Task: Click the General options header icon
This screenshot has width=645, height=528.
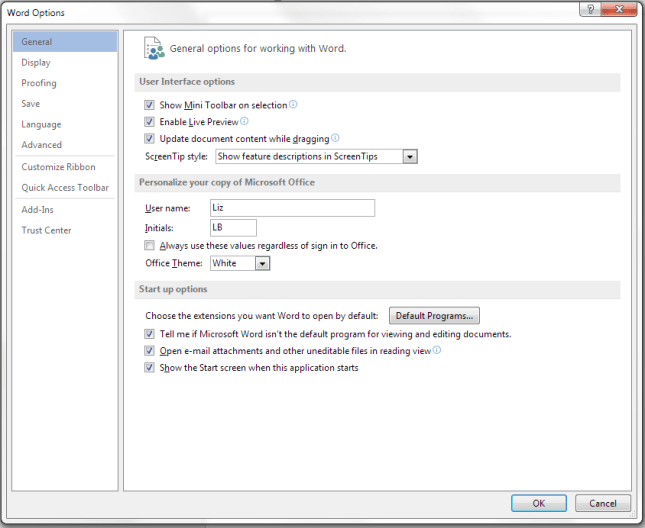Action: pyautogui.click(x=153, y=47)
